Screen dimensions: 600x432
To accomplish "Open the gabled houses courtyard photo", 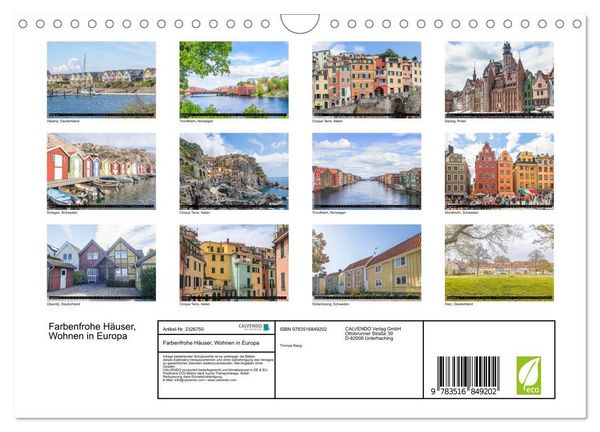I will coord(101,262).
